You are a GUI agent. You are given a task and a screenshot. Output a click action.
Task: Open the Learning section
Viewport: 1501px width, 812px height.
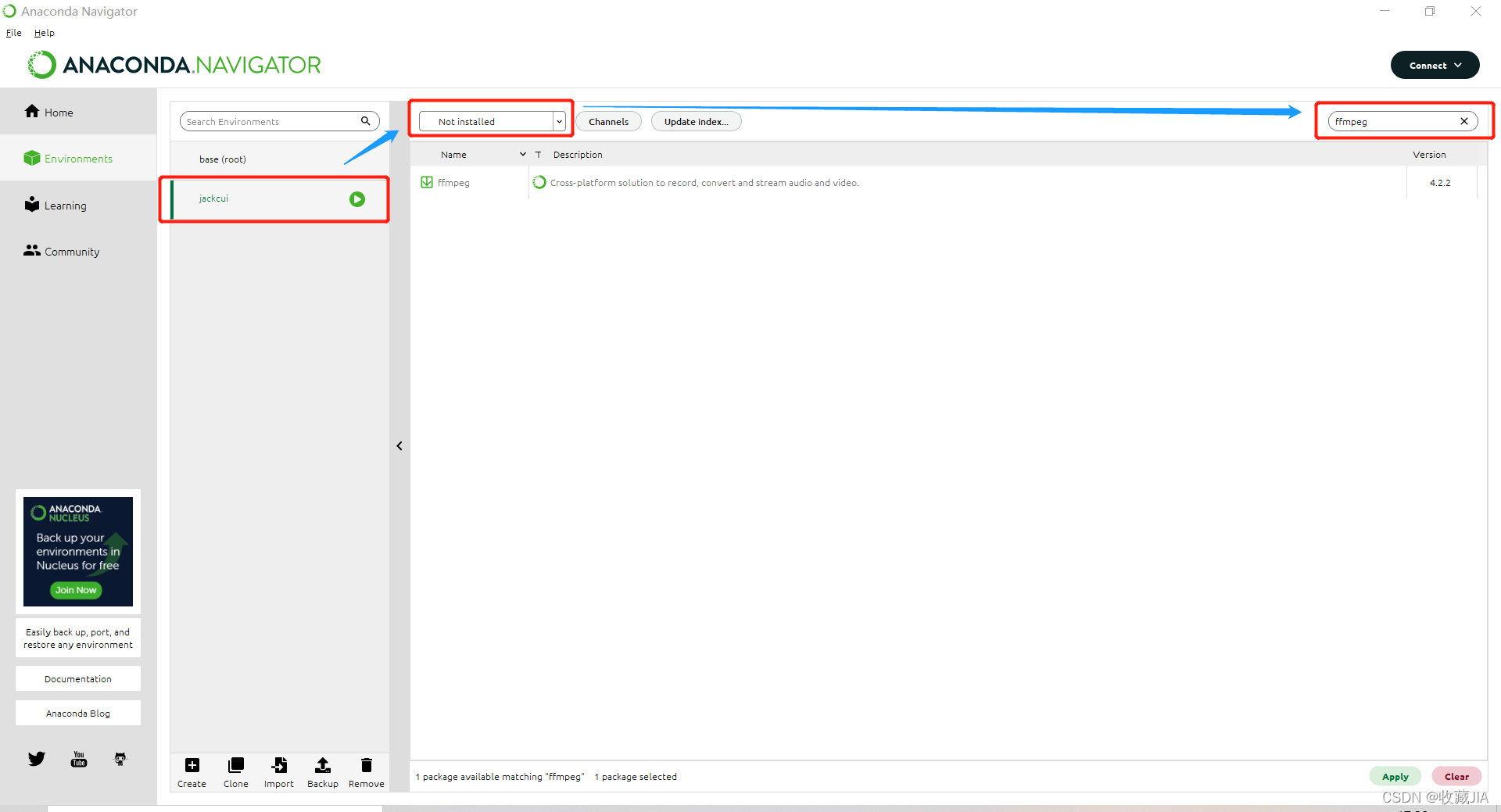click(x=78, y=205)
